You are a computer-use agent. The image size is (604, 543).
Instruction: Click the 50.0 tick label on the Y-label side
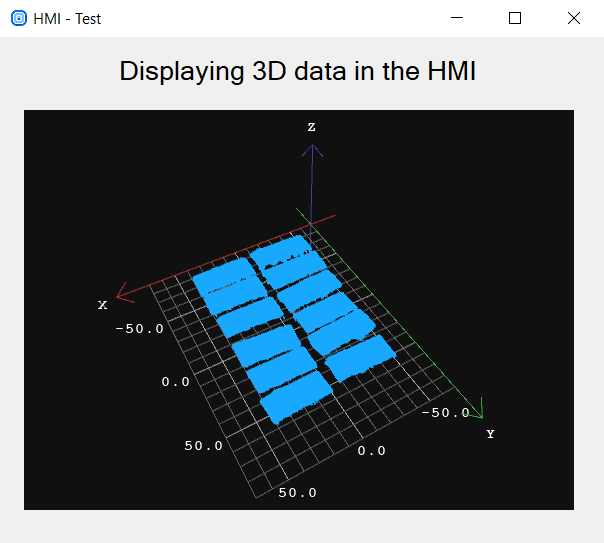(298, 492)
